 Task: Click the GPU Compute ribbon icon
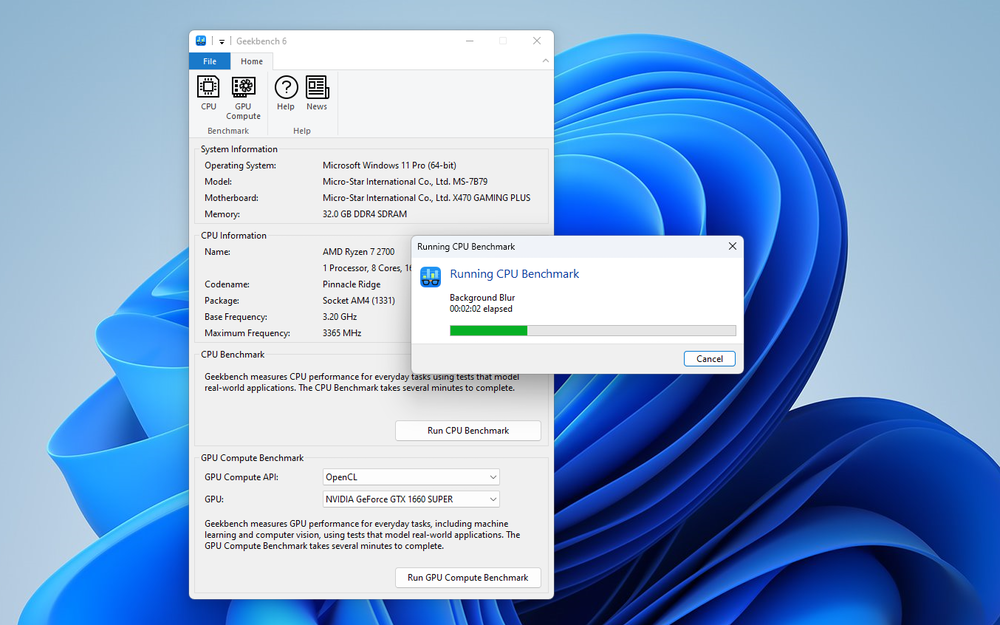click(x=243, y=96)
